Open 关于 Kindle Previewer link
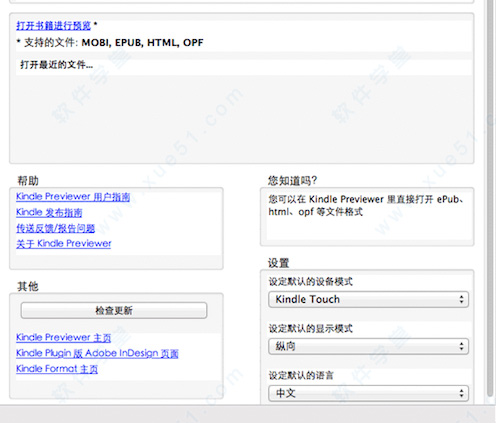Viewport: 496px width, 423px height. [63, 243]
